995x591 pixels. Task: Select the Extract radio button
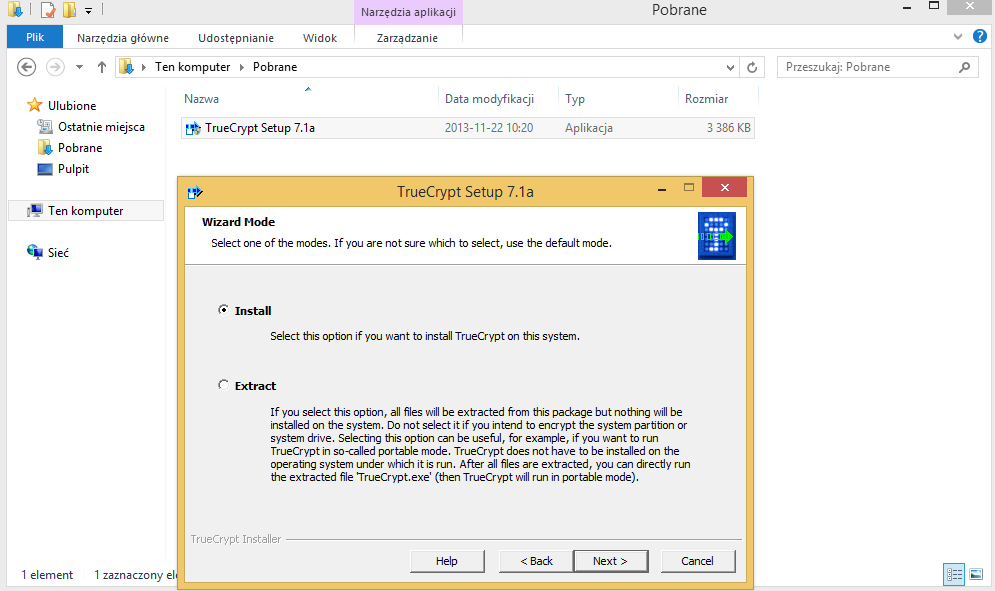223,385
